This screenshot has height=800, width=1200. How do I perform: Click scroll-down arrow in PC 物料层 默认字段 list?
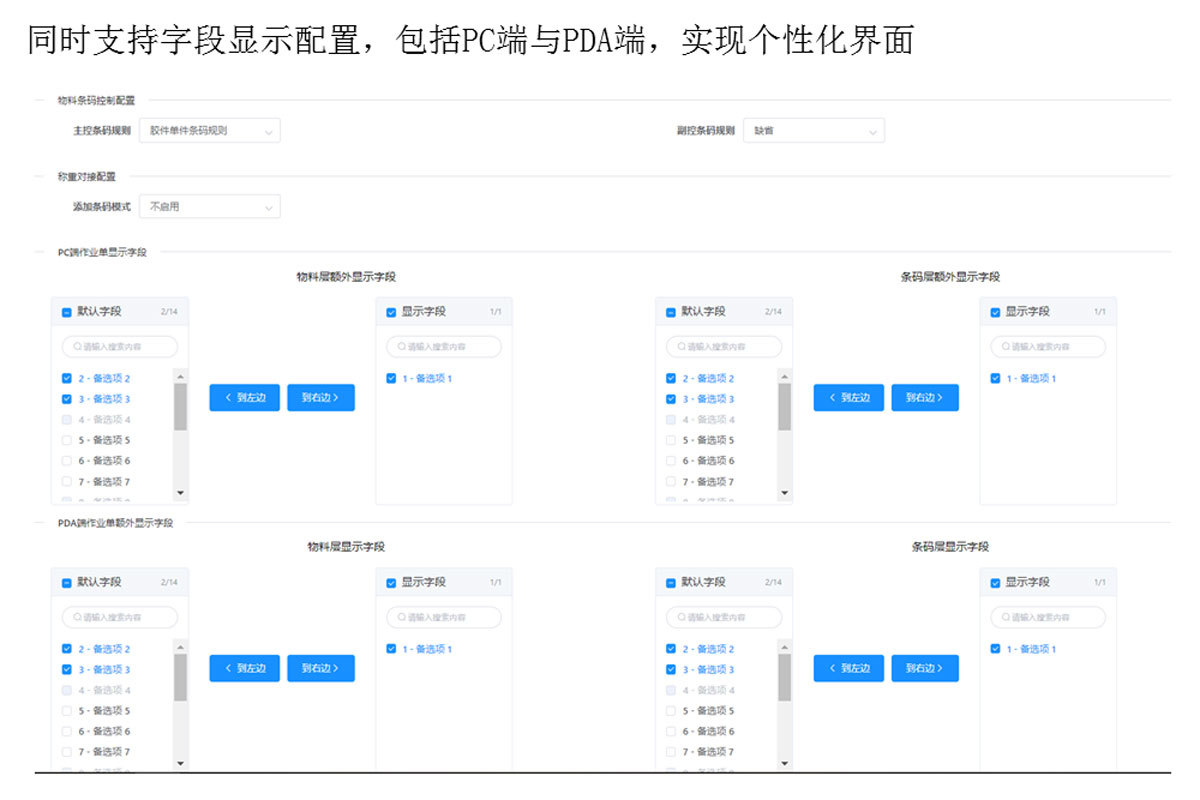[180, 493]
